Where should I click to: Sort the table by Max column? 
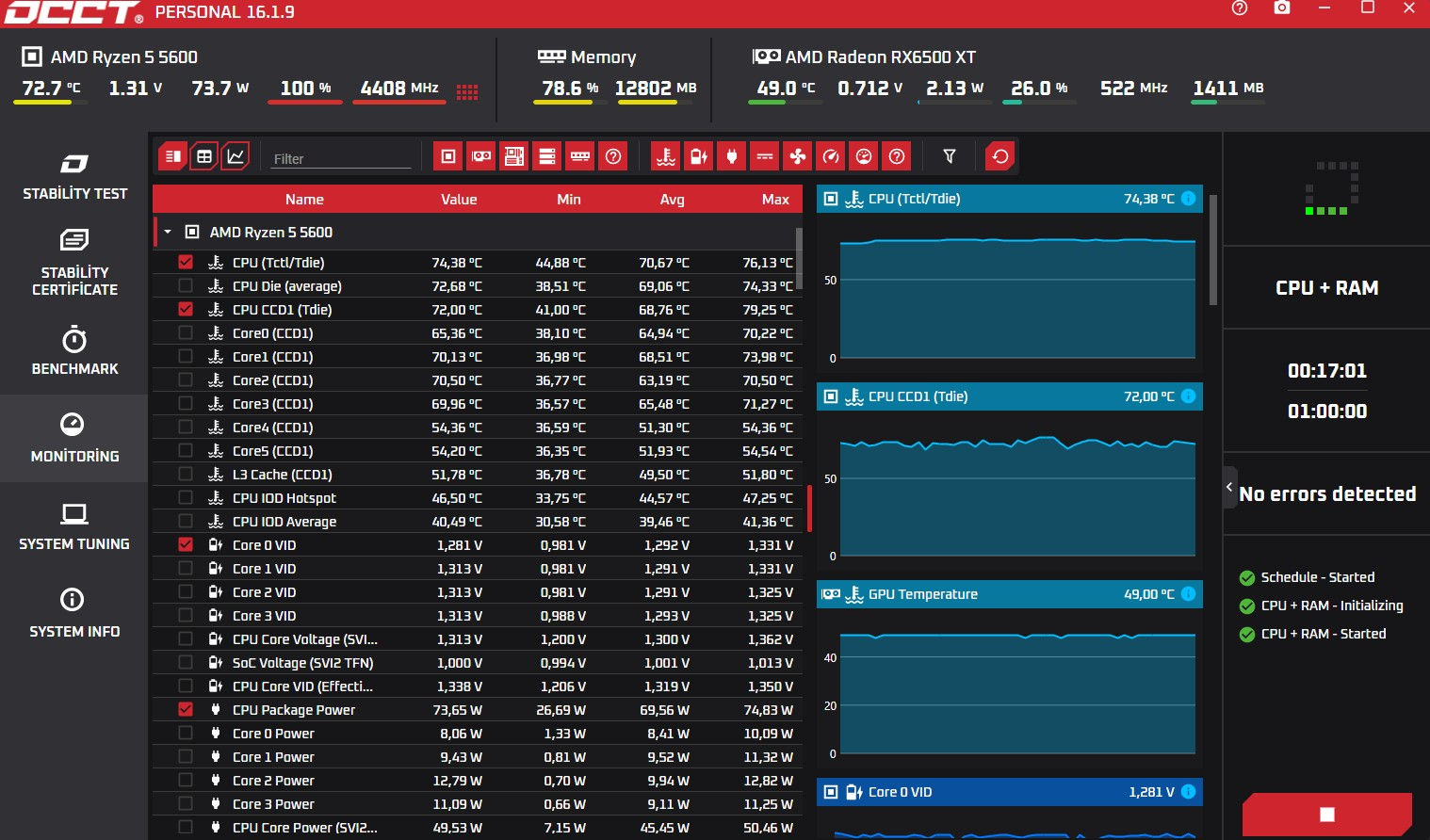775,199
